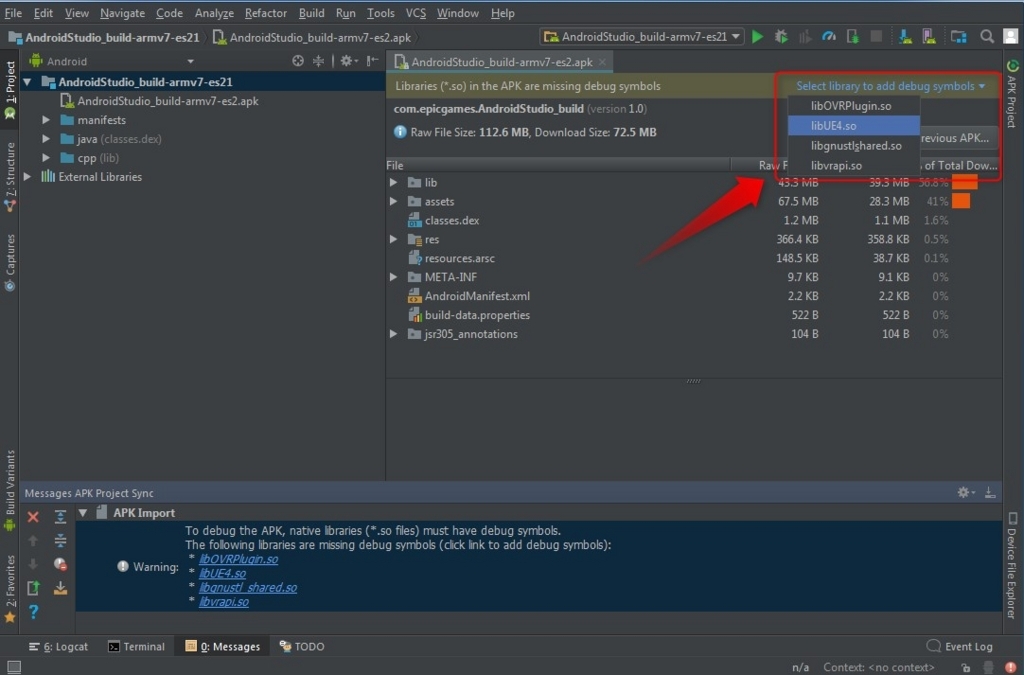Select libUE4.so from the dropdown list
The height and width of the screenshot is (675, 1024).
(854, 125)
